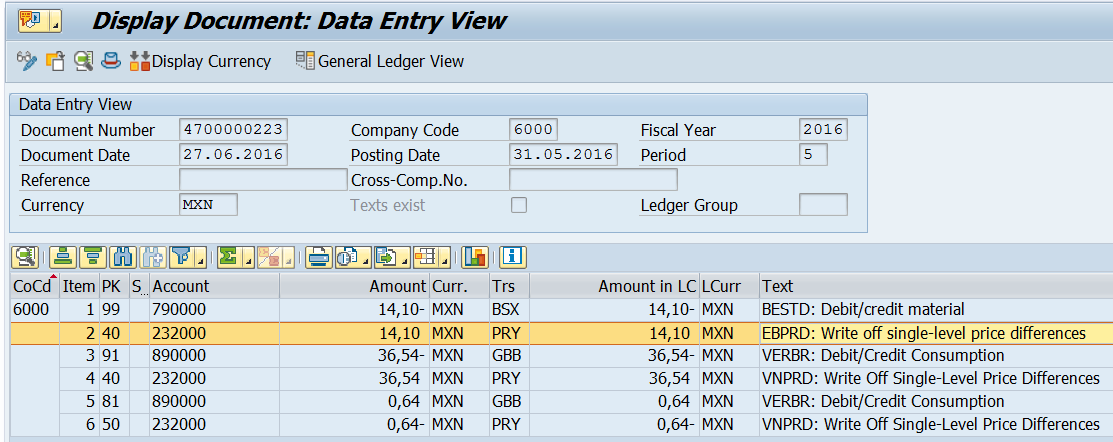
Task: Select the empty Reference field
Action: pyautogui.click(x=263, y=179)
